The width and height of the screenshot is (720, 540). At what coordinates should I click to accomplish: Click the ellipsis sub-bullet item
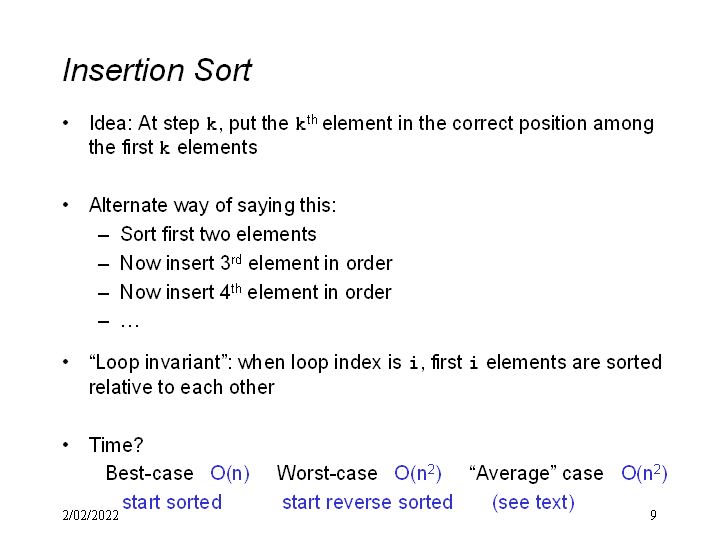(x=129, y=322)
